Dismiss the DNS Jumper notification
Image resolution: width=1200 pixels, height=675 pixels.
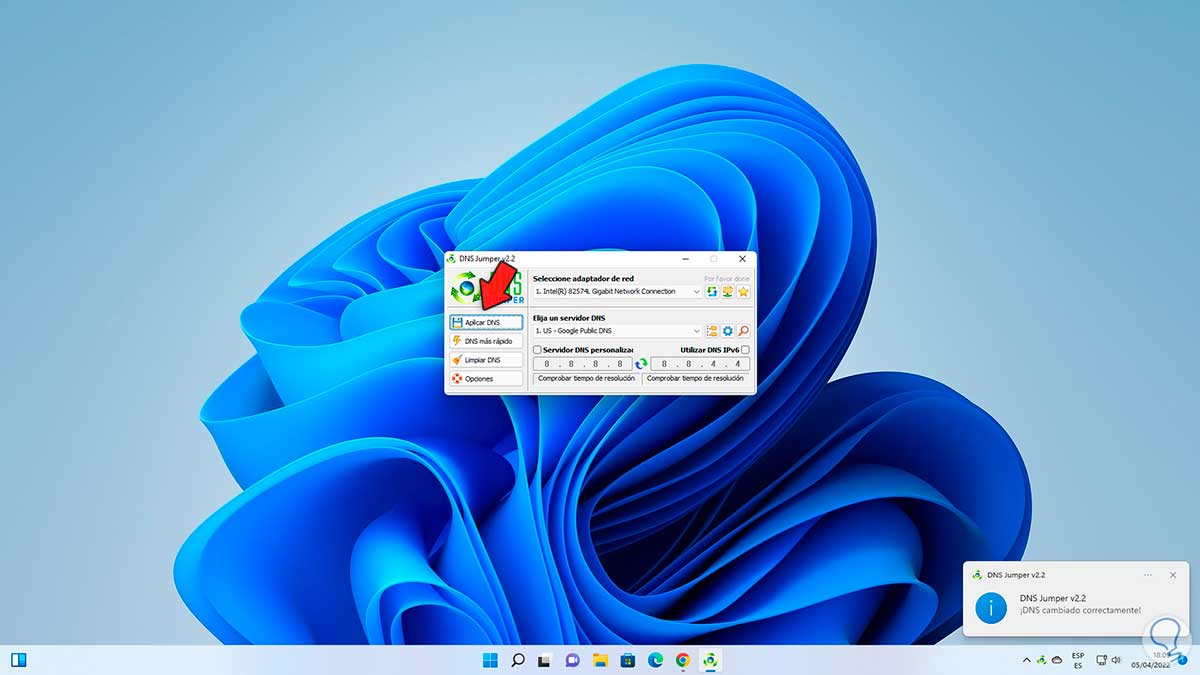(x=1174, y=575)
